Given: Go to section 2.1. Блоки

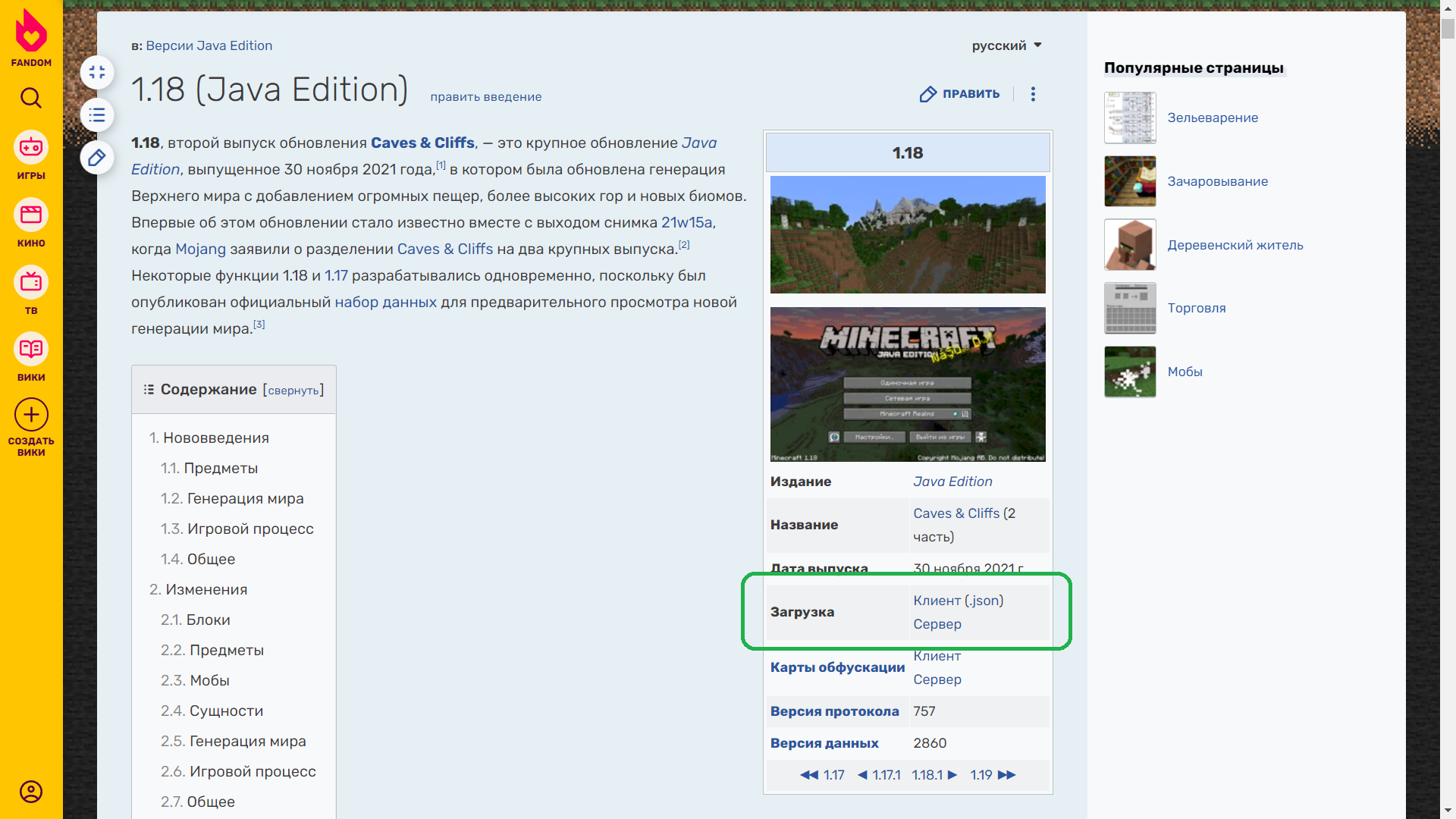Looking at the screenshot, I should [x=196, y=620].
